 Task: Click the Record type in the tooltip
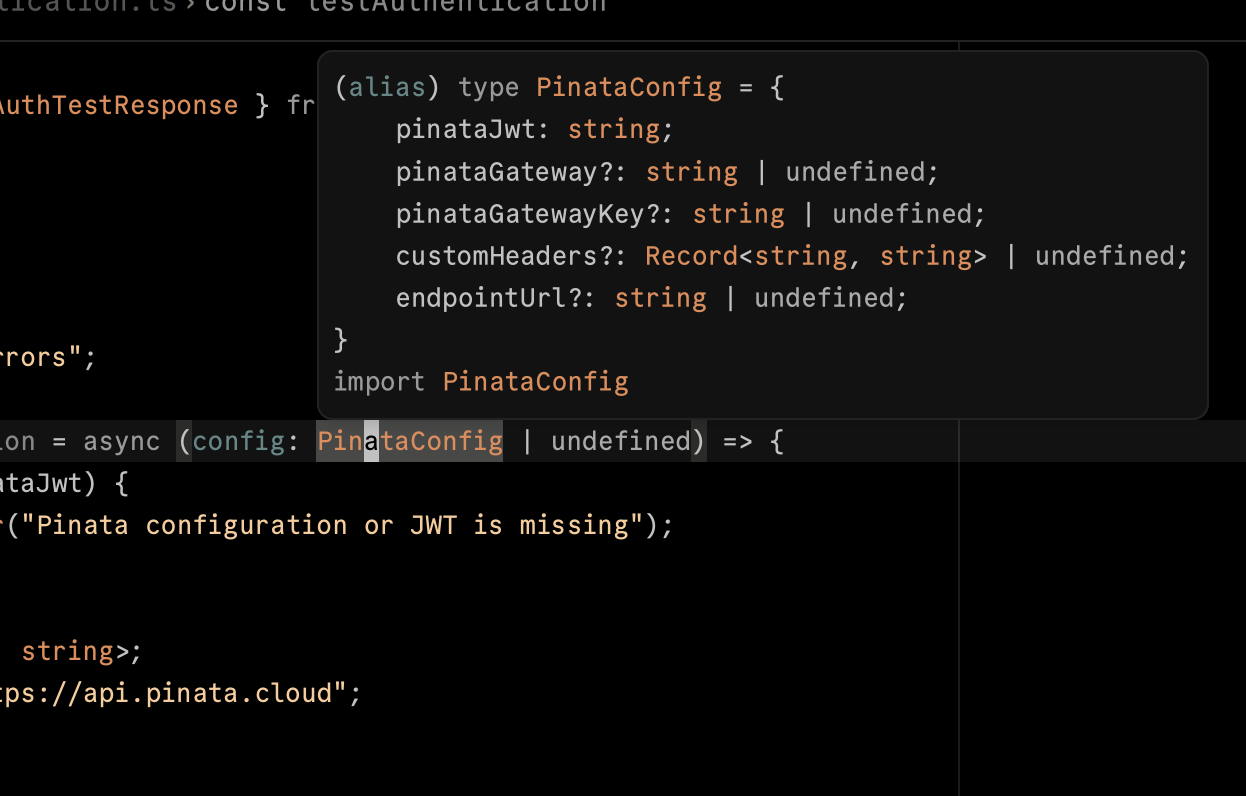coord(691,256)
